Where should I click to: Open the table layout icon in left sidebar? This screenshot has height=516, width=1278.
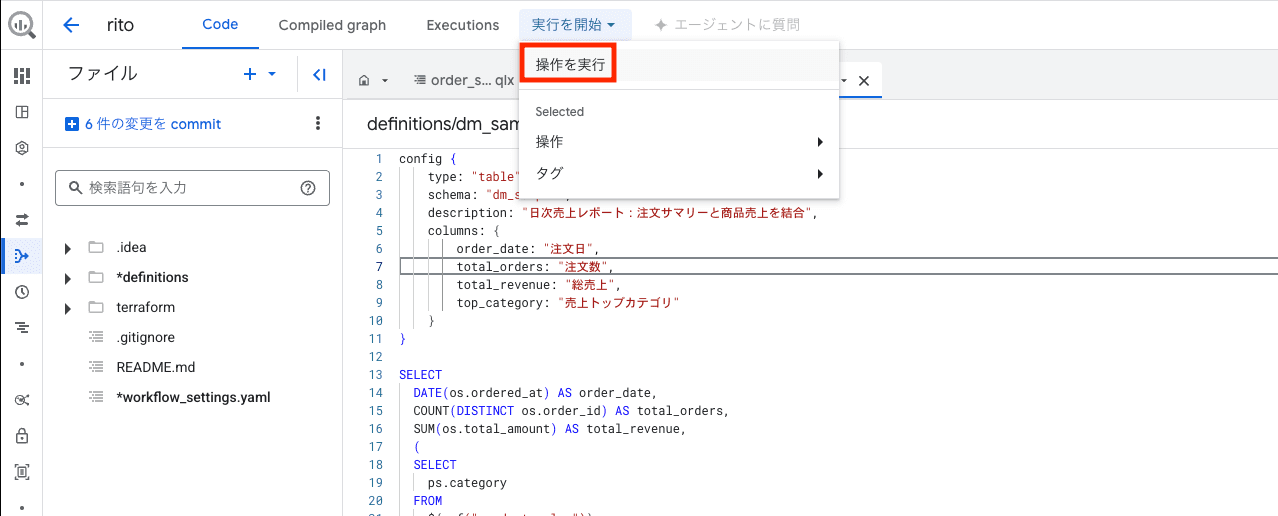(x=22, y=111)
